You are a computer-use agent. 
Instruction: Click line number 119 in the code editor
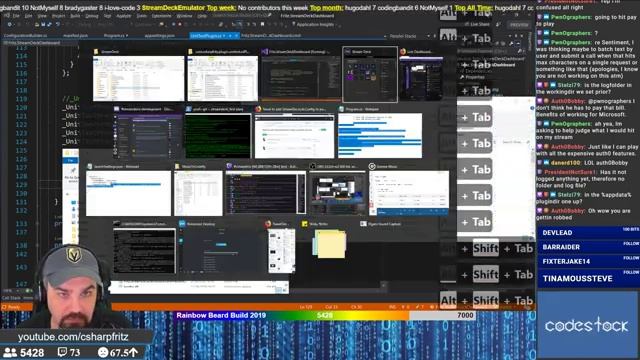click(21, 99)
